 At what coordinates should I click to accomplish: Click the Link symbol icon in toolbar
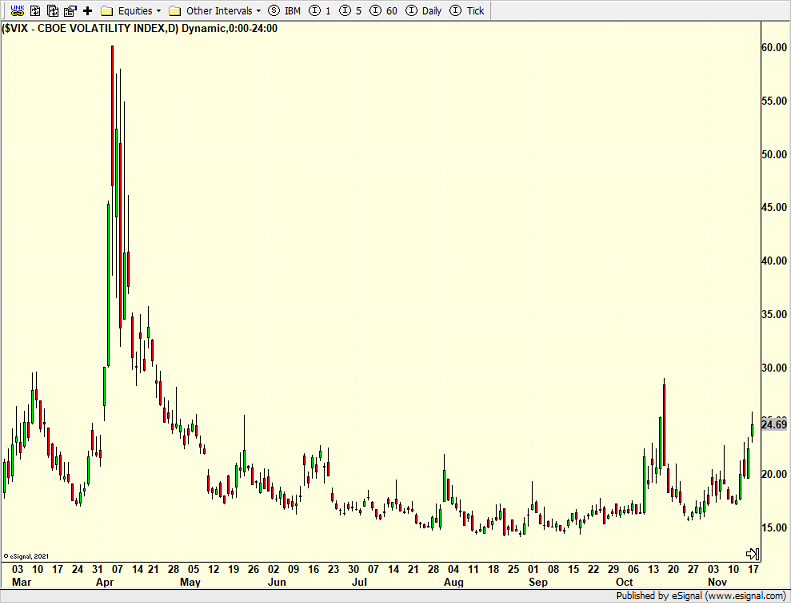tap(16, 10)
